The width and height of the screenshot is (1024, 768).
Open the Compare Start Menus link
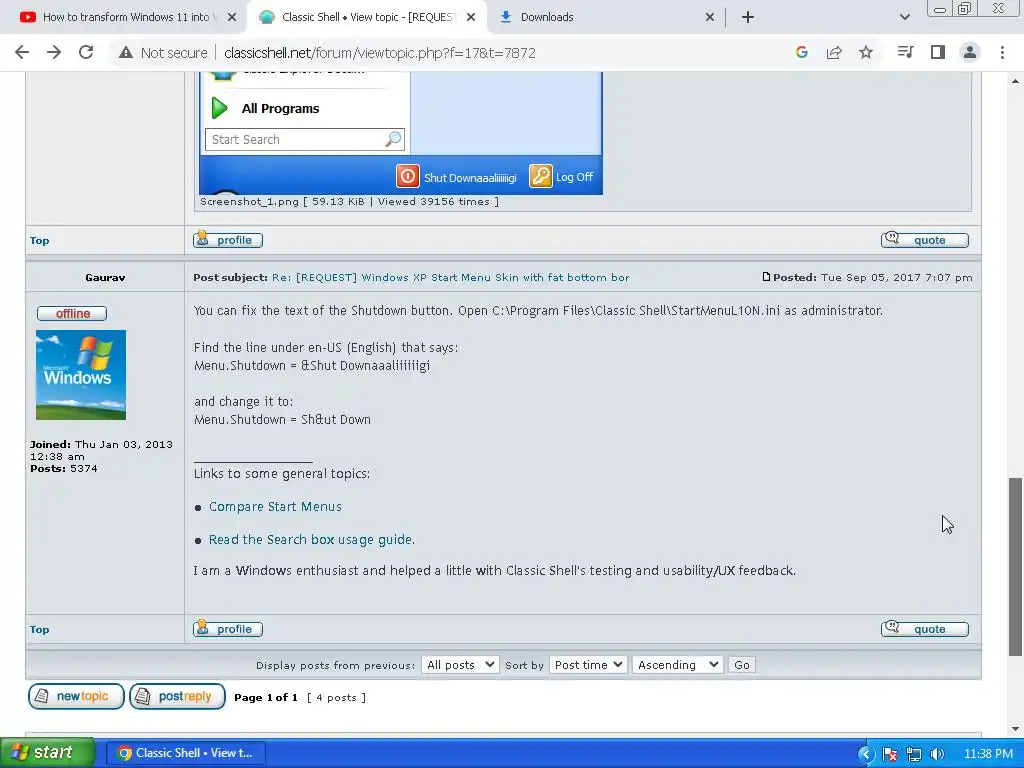(x=275, y=507)
